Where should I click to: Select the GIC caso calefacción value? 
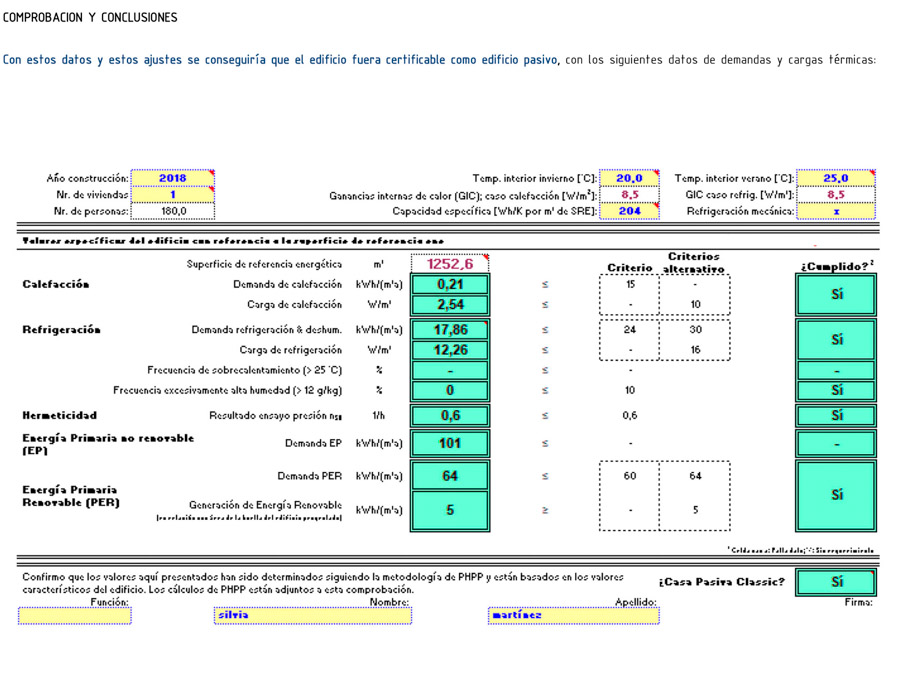[630, 195]
